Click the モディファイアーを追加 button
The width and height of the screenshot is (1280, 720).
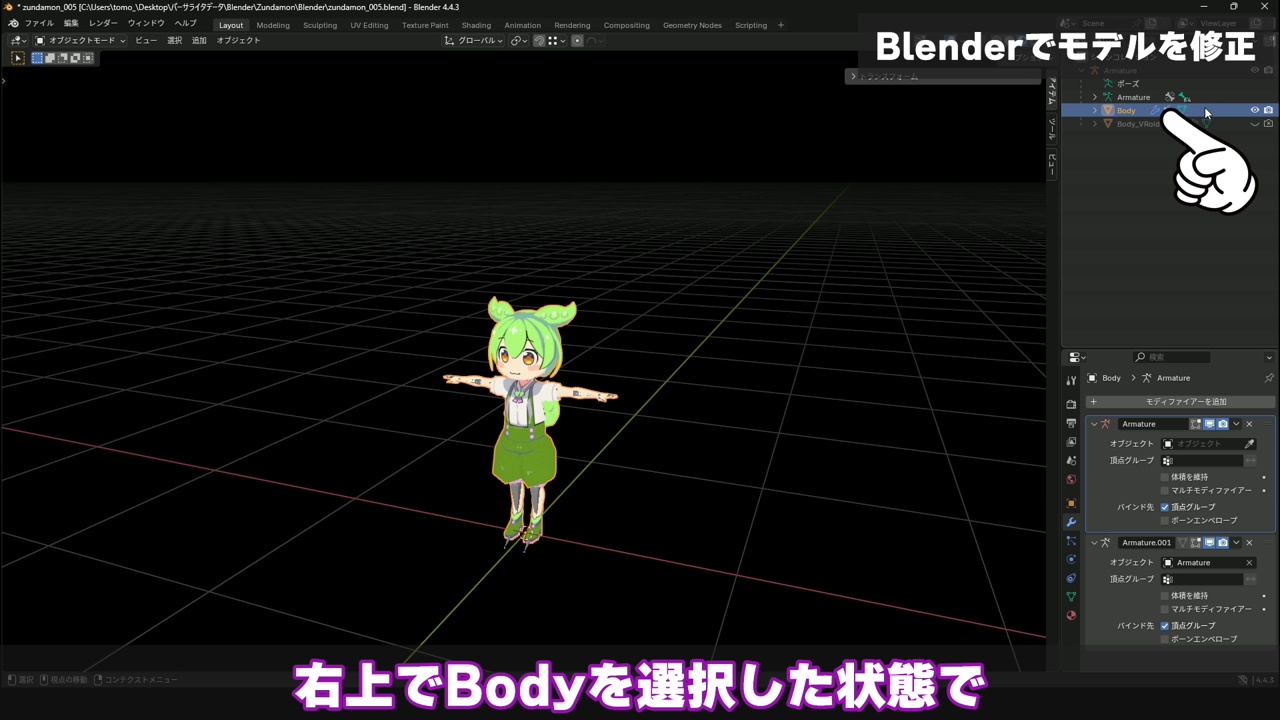[x=1180, y=402]
